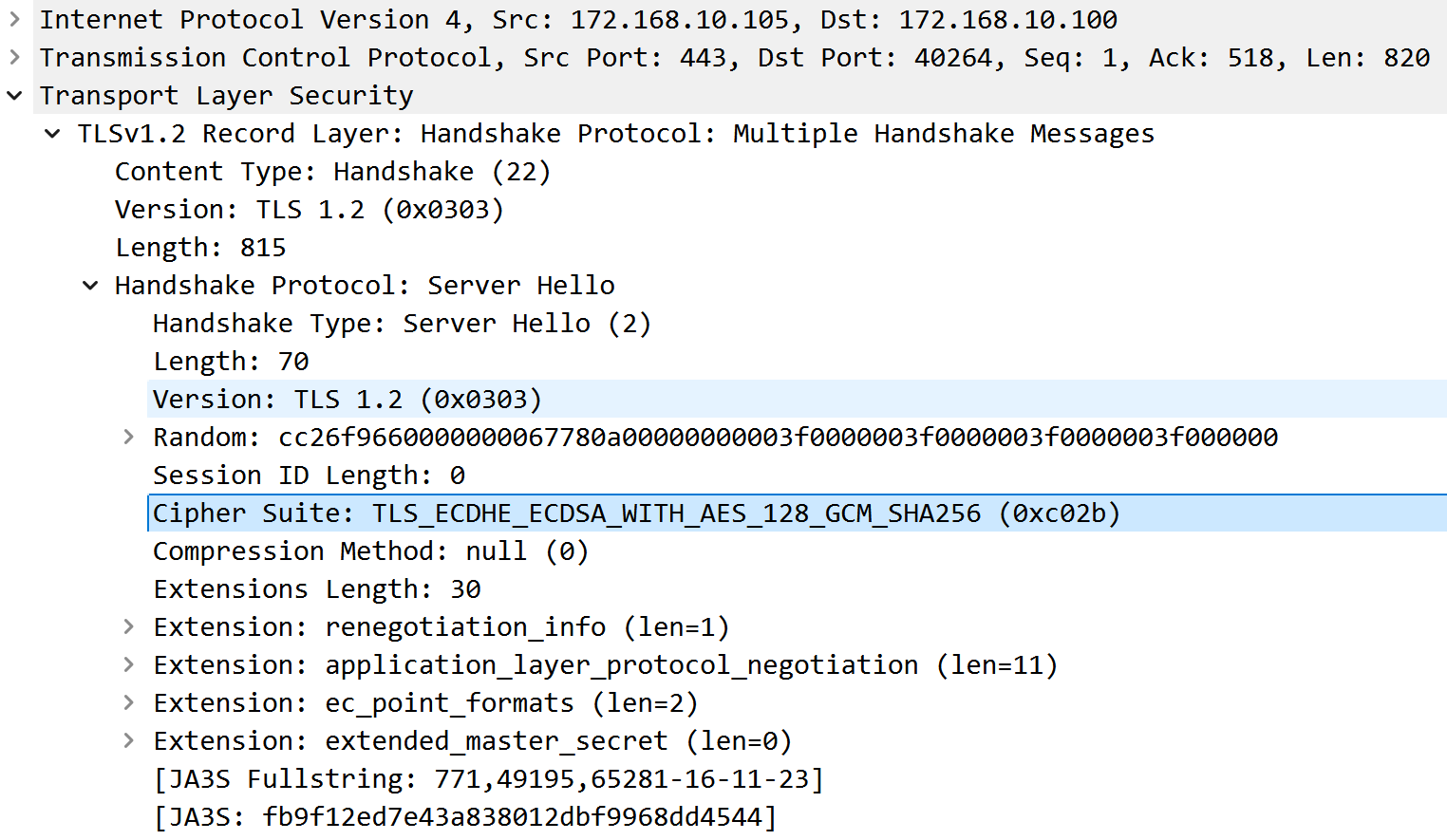Expand the Internet Protocol Version 4 section

[x=14, y=19]
